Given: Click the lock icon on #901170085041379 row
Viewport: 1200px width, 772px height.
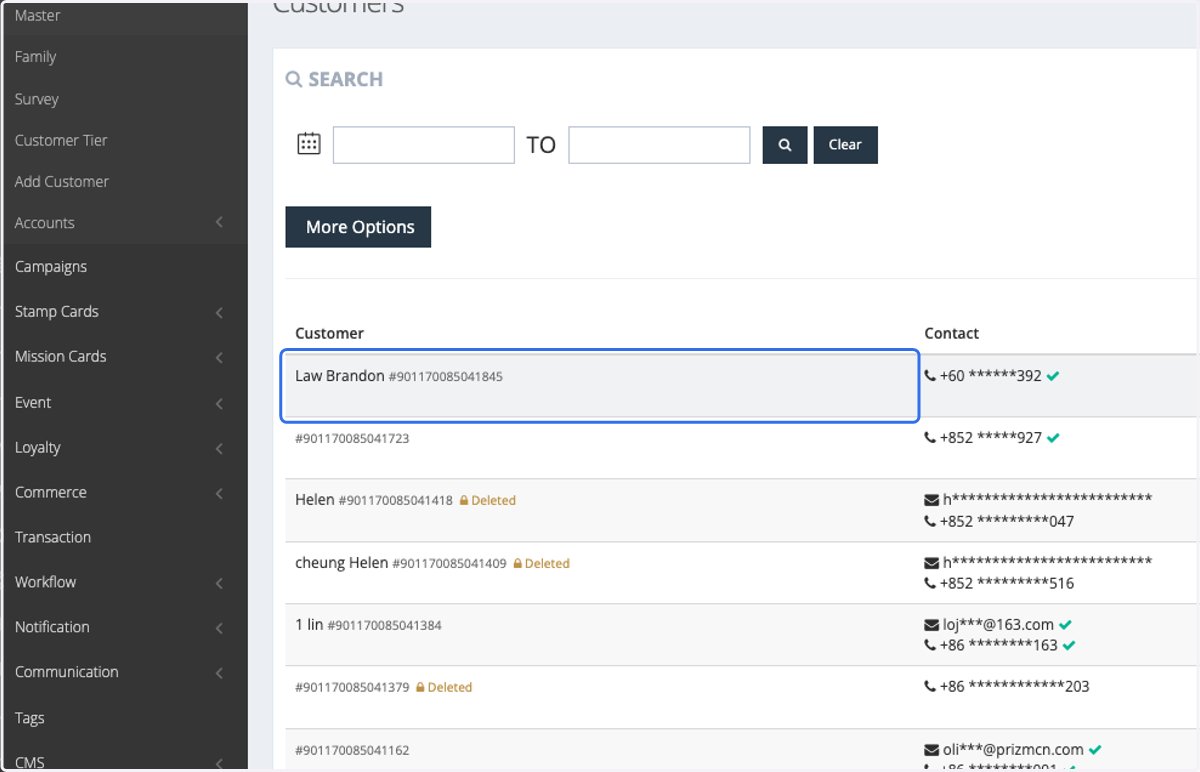Looking at the screenshot, I should (421, 688).
